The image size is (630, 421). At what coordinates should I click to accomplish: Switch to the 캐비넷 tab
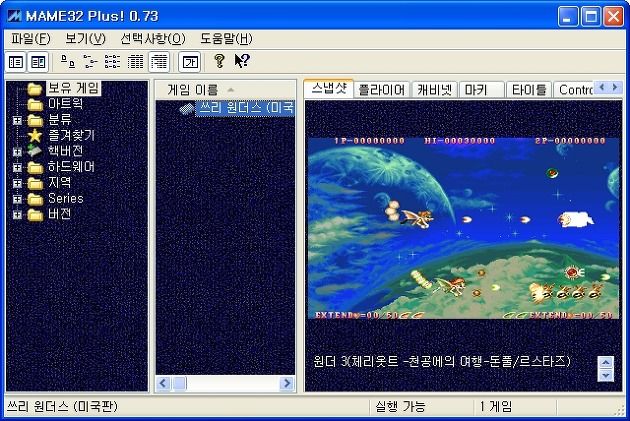pos(434,90)
